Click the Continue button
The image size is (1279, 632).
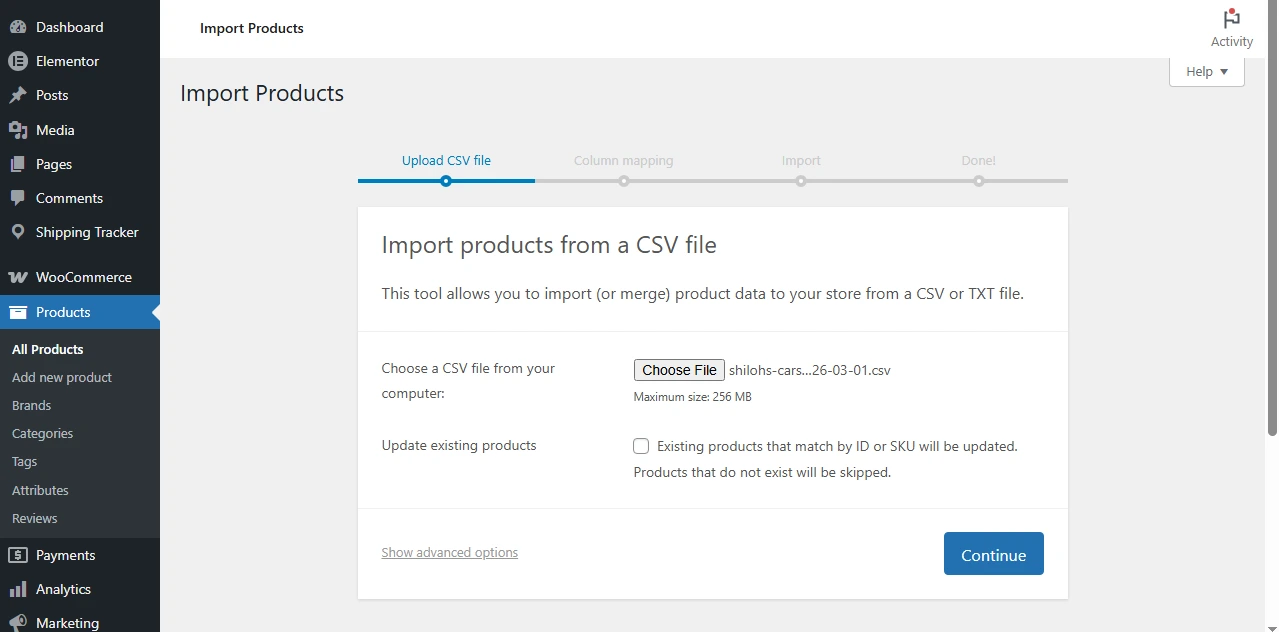point(992,554)
